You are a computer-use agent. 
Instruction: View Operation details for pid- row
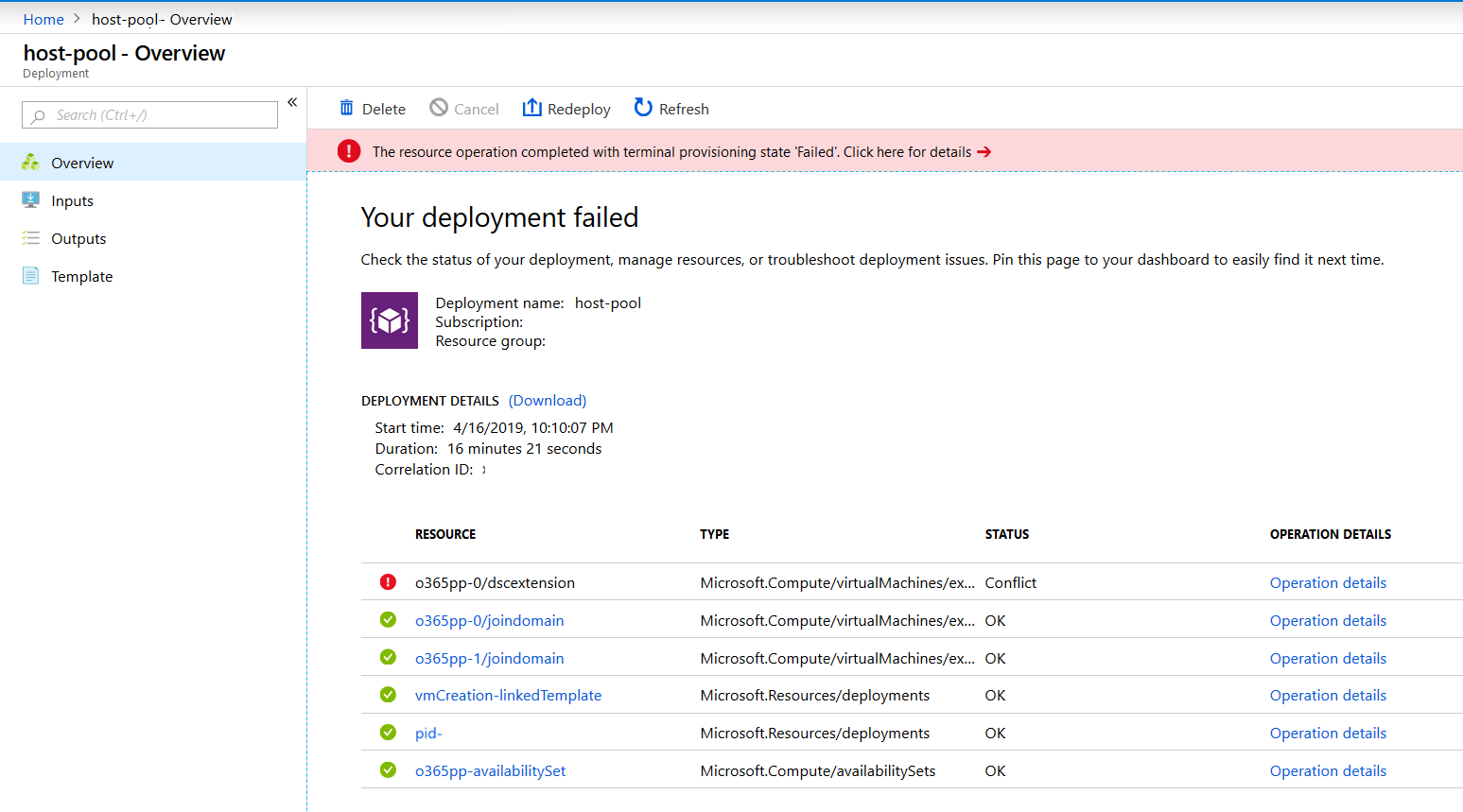(1328, 733)
